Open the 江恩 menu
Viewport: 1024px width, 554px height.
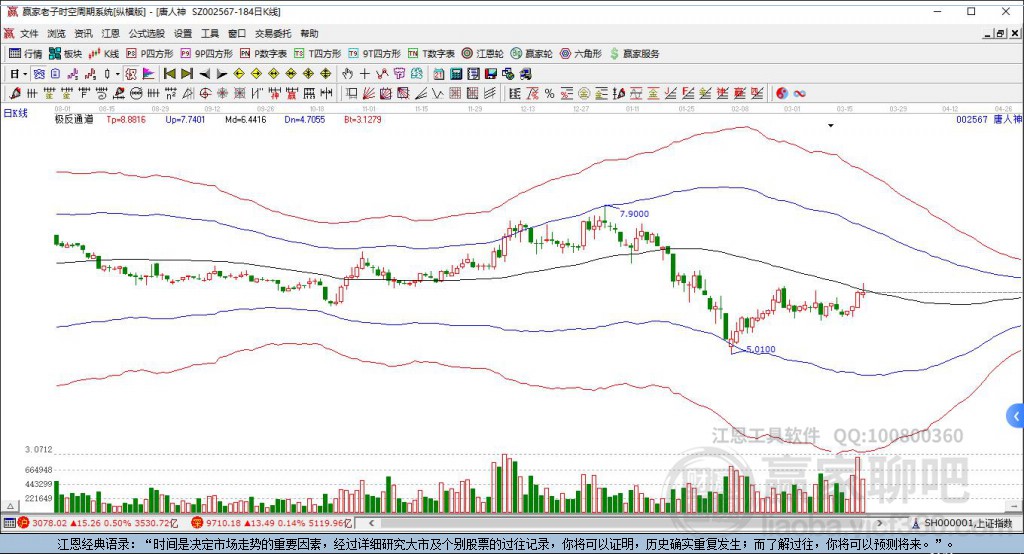tap(110, 33)
